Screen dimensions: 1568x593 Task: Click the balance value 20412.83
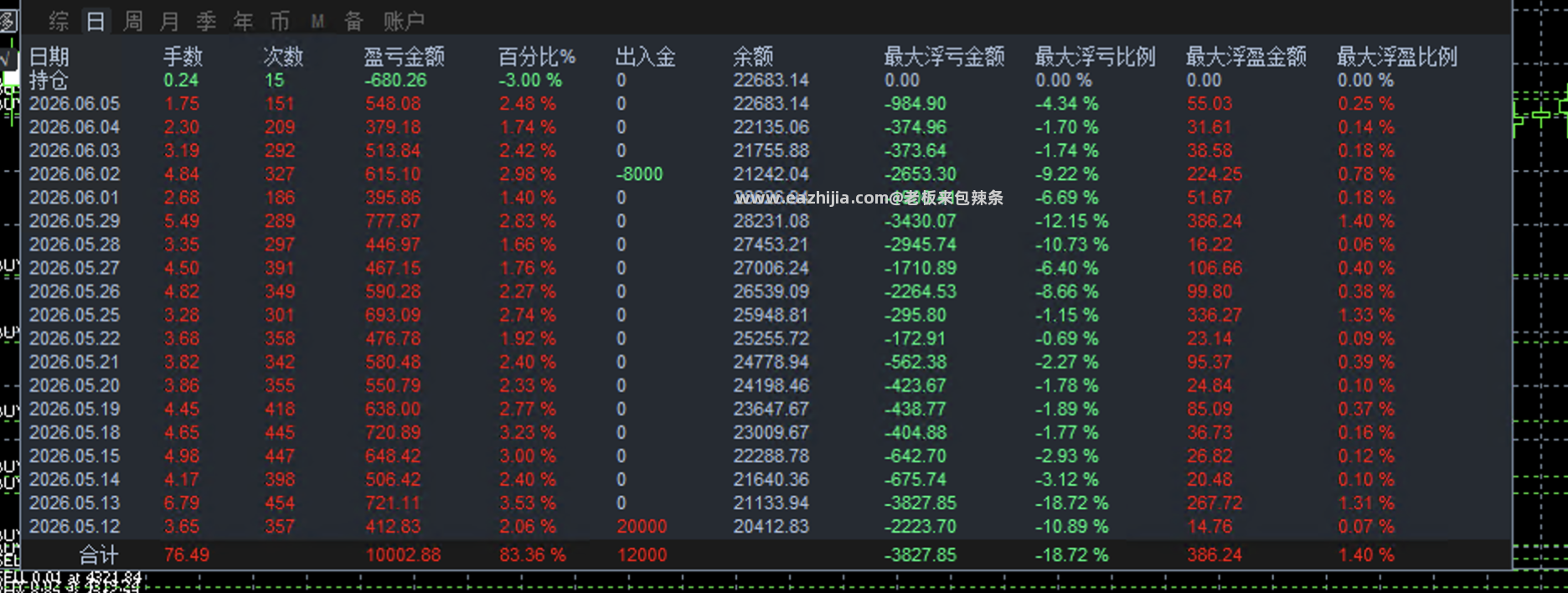point(771,526)
